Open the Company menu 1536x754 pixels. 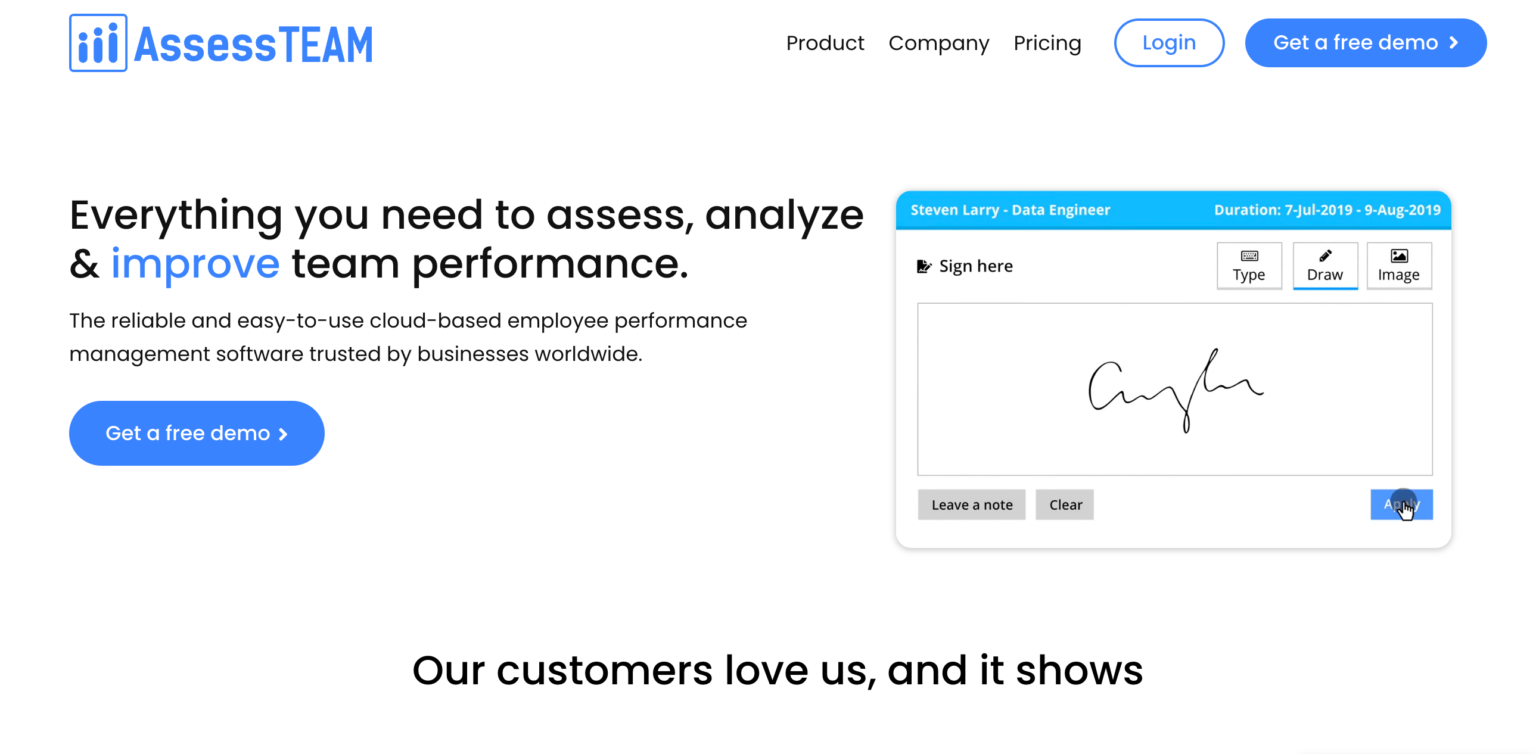pyautogui.click(x=938, y=43)
